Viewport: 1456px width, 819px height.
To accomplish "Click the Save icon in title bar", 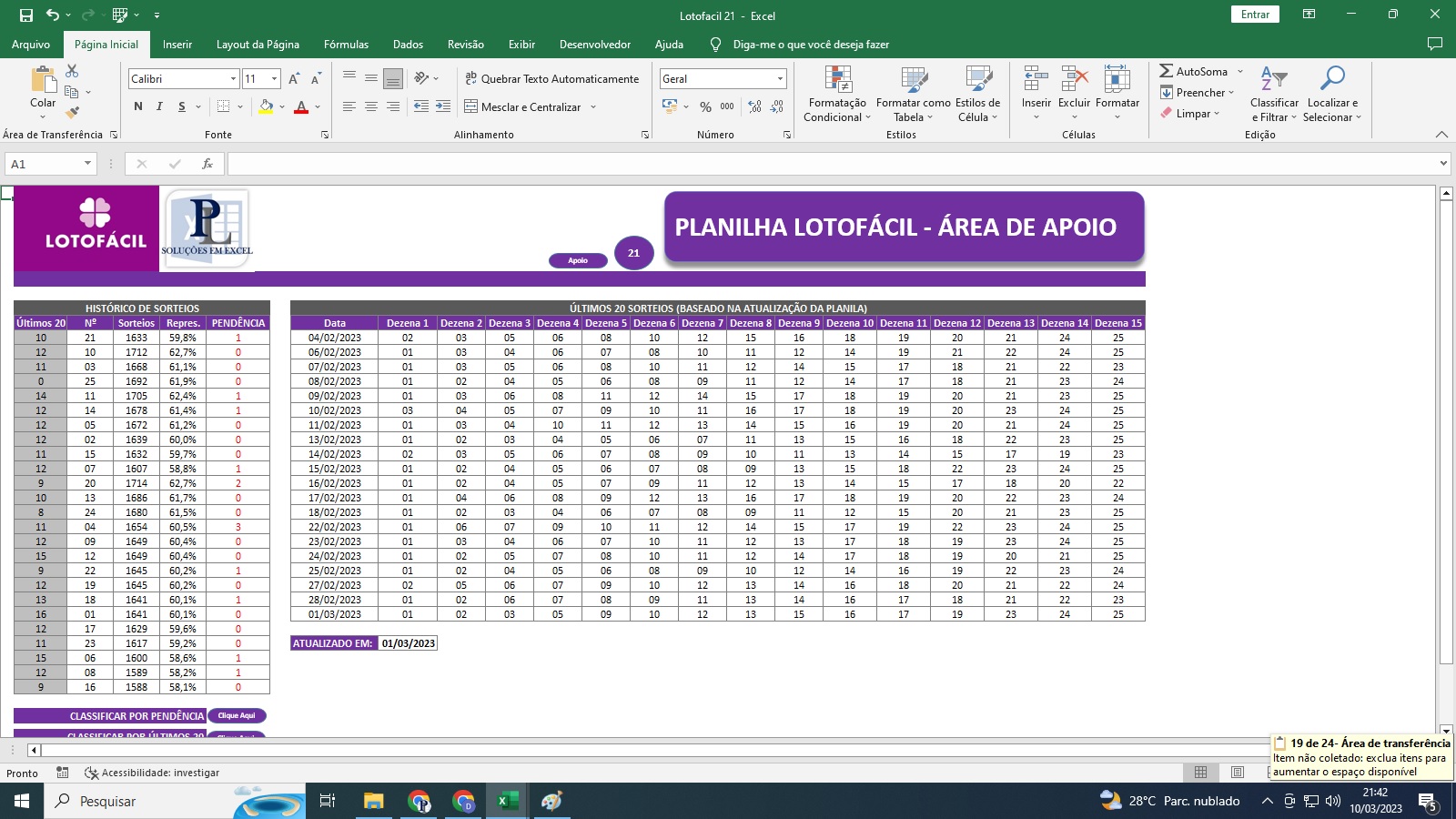I will click(26, 15).
